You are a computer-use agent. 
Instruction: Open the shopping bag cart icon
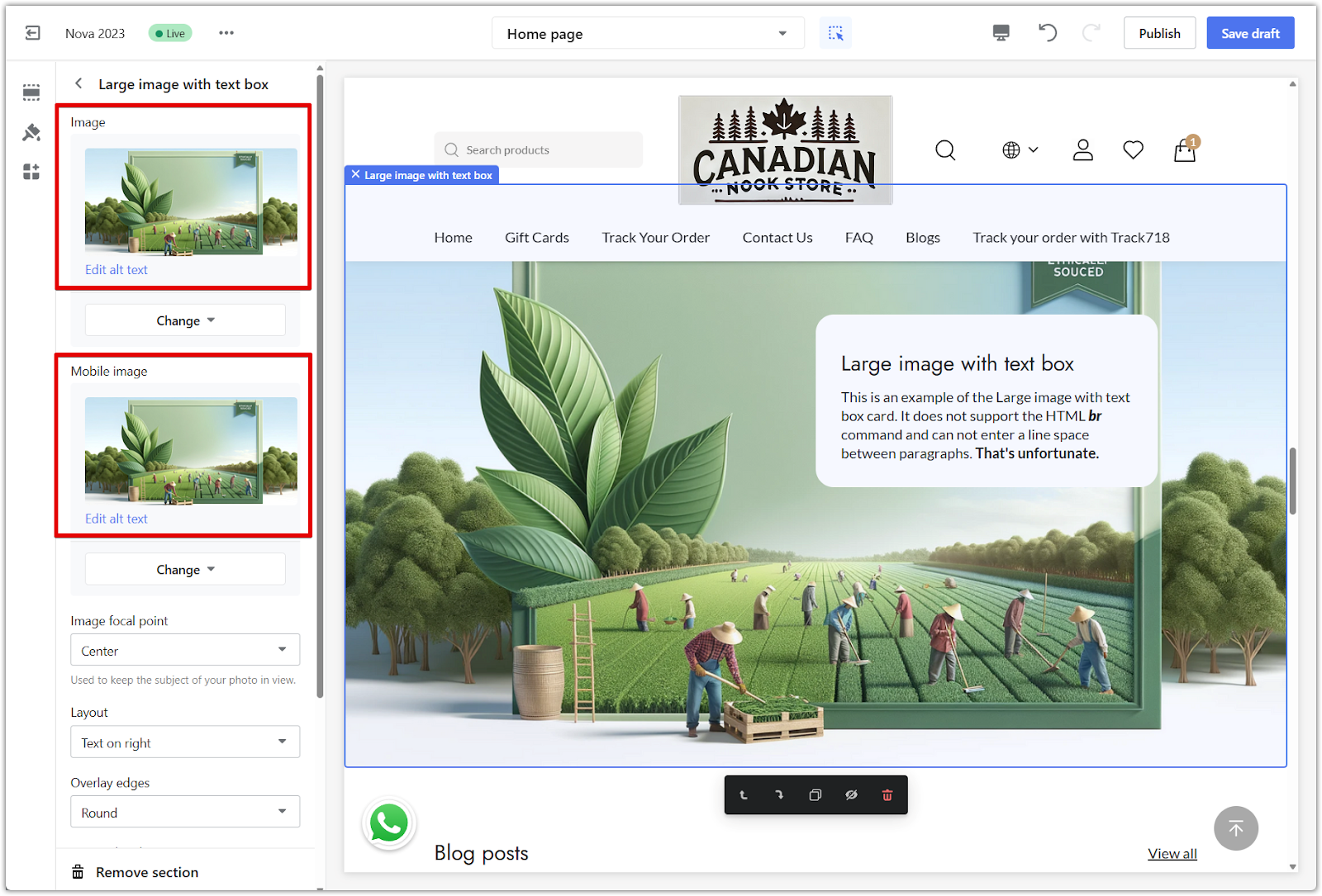click(1185, 149)
